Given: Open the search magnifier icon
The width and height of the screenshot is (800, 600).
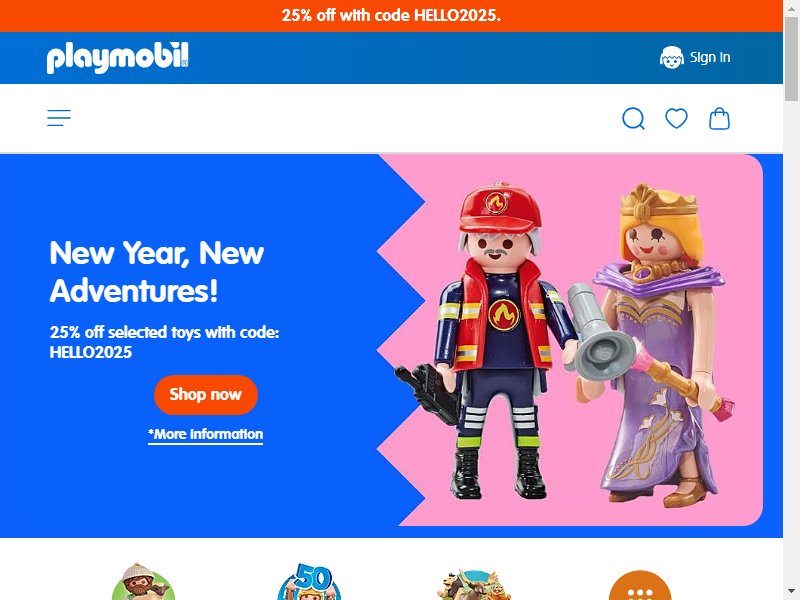Looking at the screenshot, I should coord(633,119).
